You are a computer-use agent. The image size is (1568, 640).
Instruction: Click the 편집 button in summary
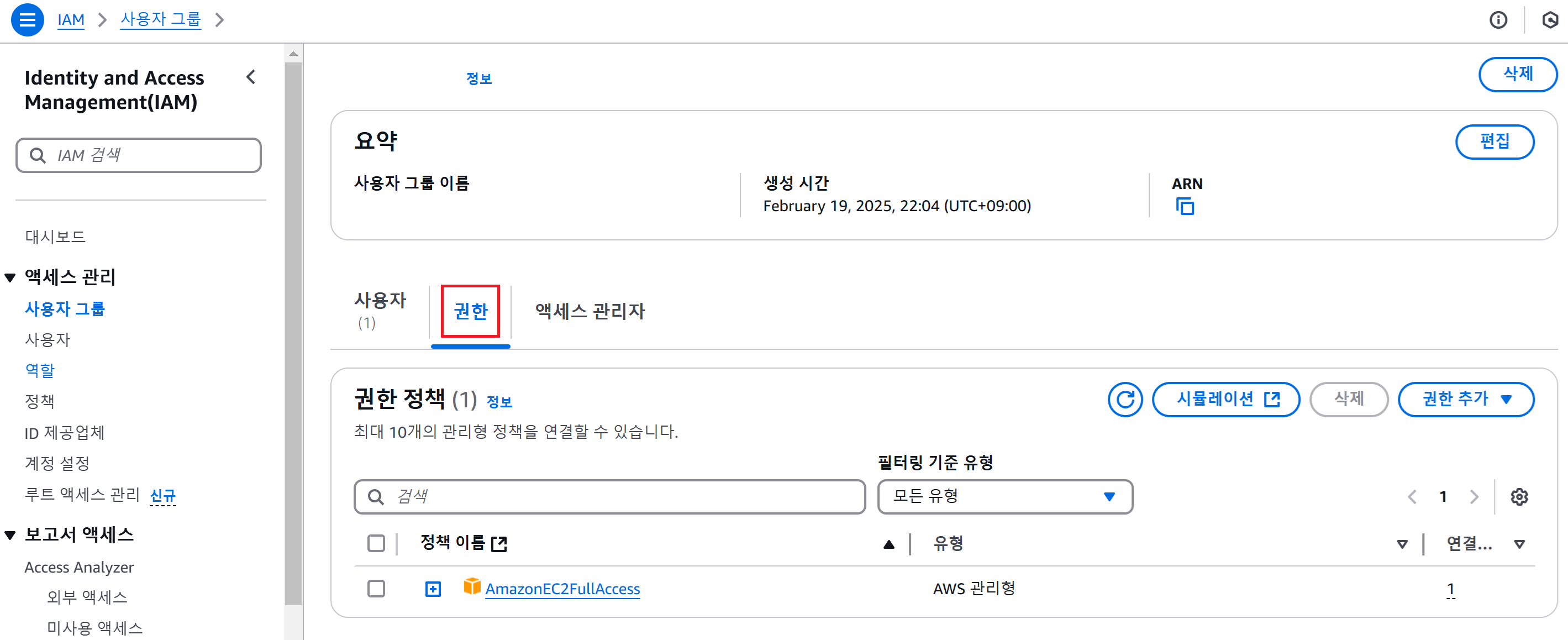(x=1495, y=142)
